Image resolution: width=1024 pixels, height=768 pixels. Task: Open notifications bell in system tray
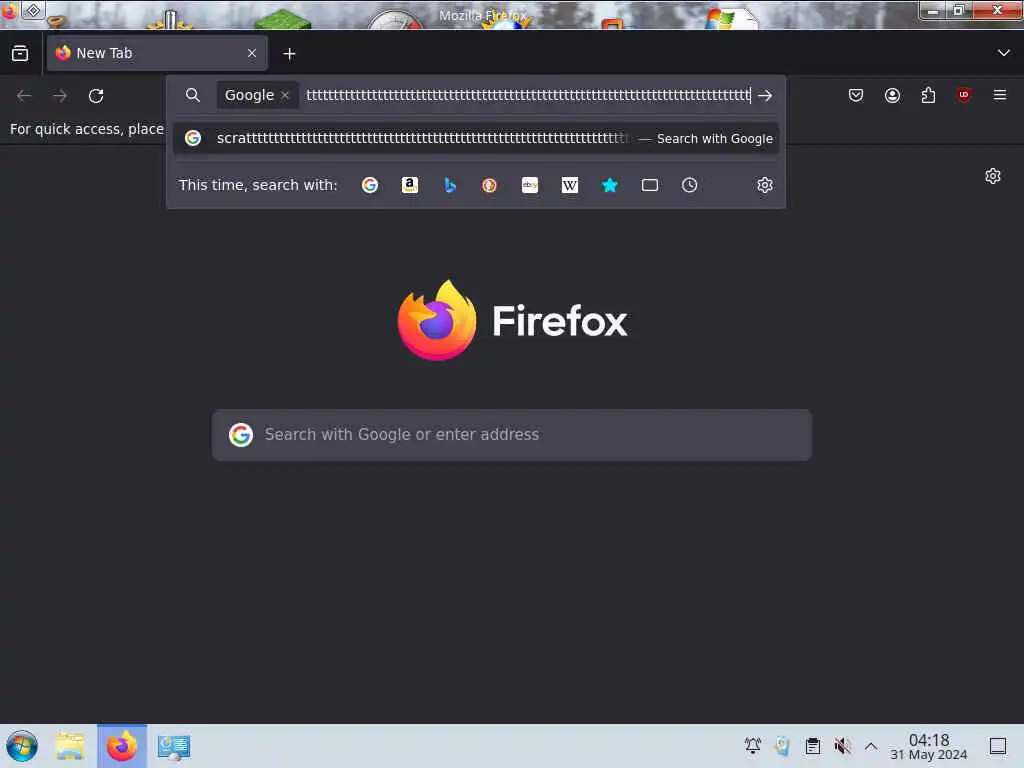[x=753, y=746]
